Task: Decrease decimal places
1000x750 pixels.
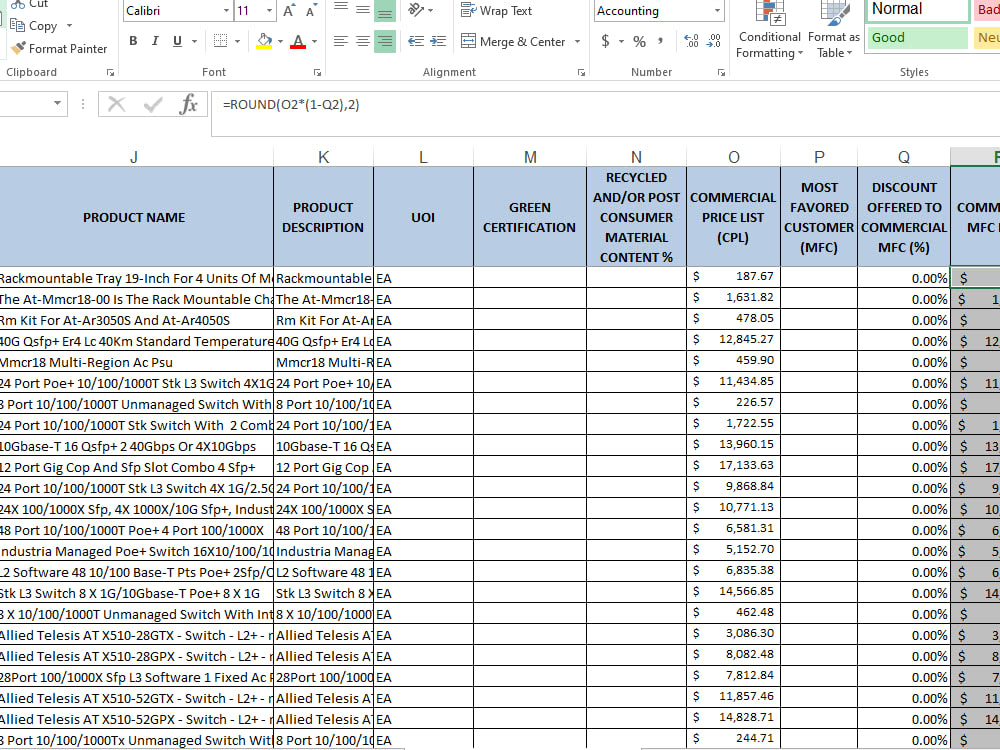Action: click(x=714, y=41)
